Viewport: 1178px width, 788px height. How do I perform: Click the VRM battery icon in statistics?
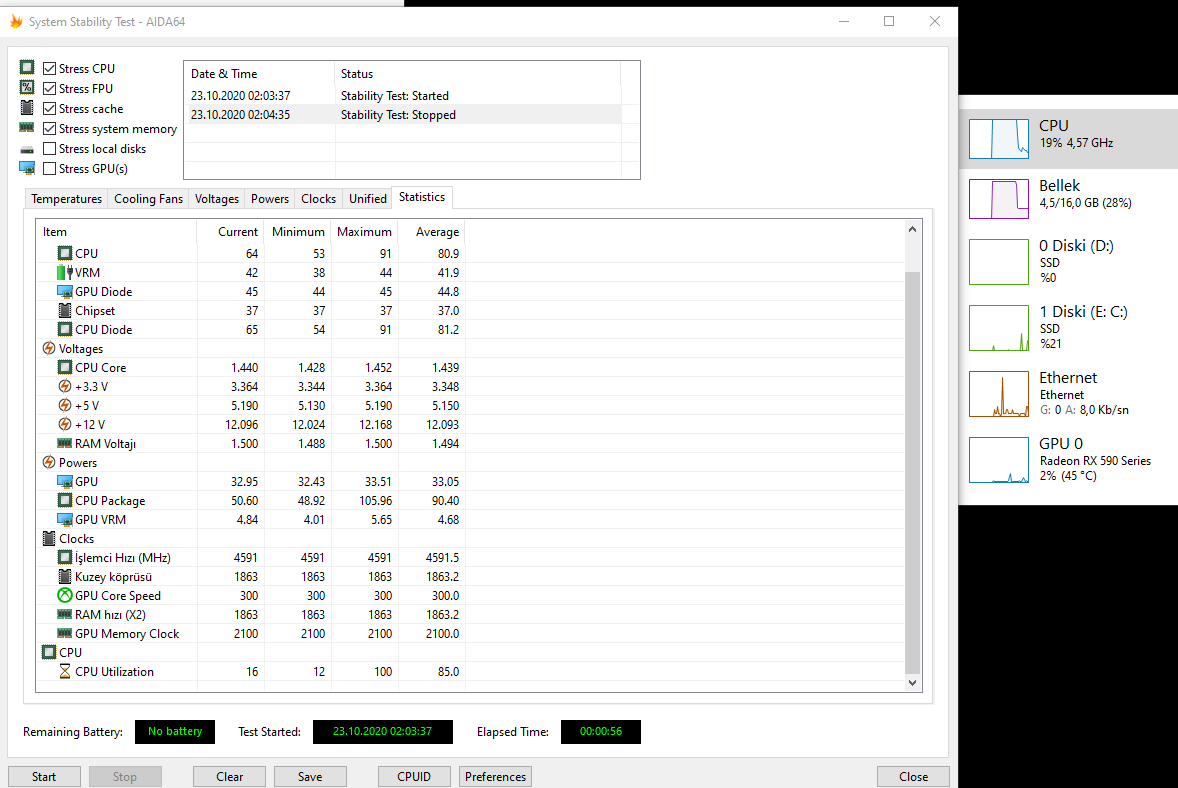coord(65,272)
